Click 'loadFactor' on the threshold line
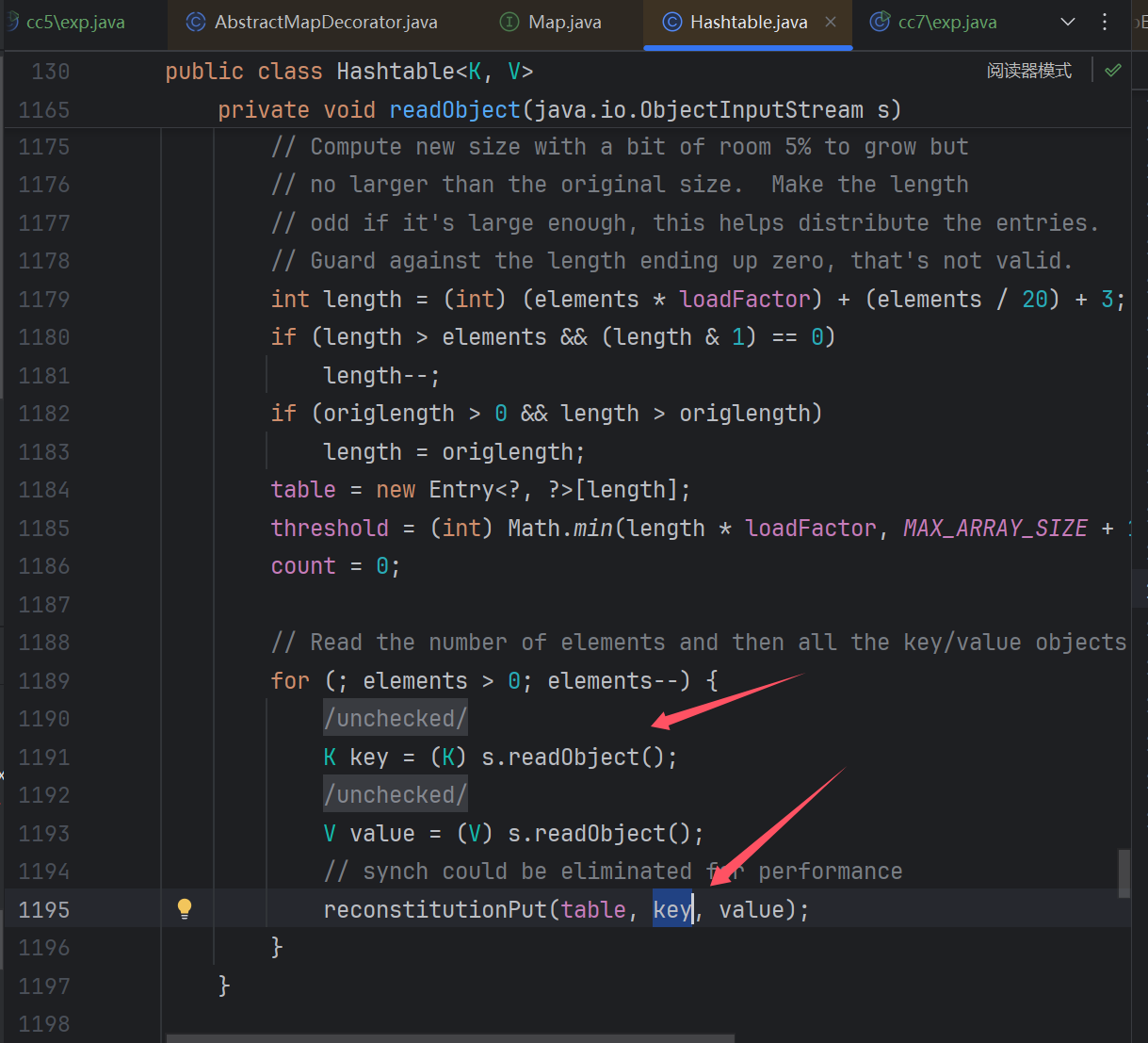Image resolution: width=1148 pixels, height=1043 pixels. pyautogui.click(x=811, y=529)
